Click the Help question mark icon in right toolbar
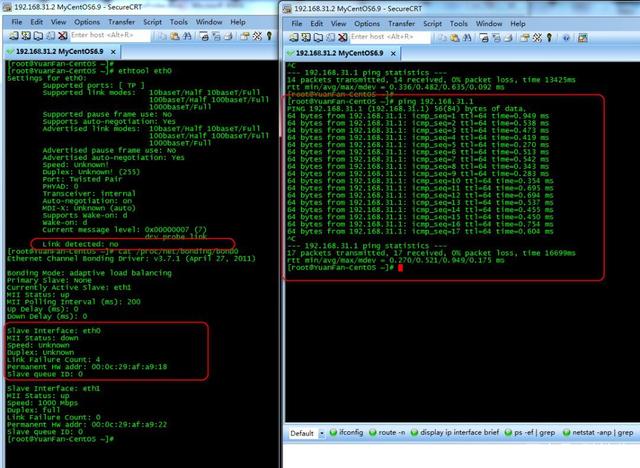The width and height of the screenshot is (640, 468). [x=566, y=38]
